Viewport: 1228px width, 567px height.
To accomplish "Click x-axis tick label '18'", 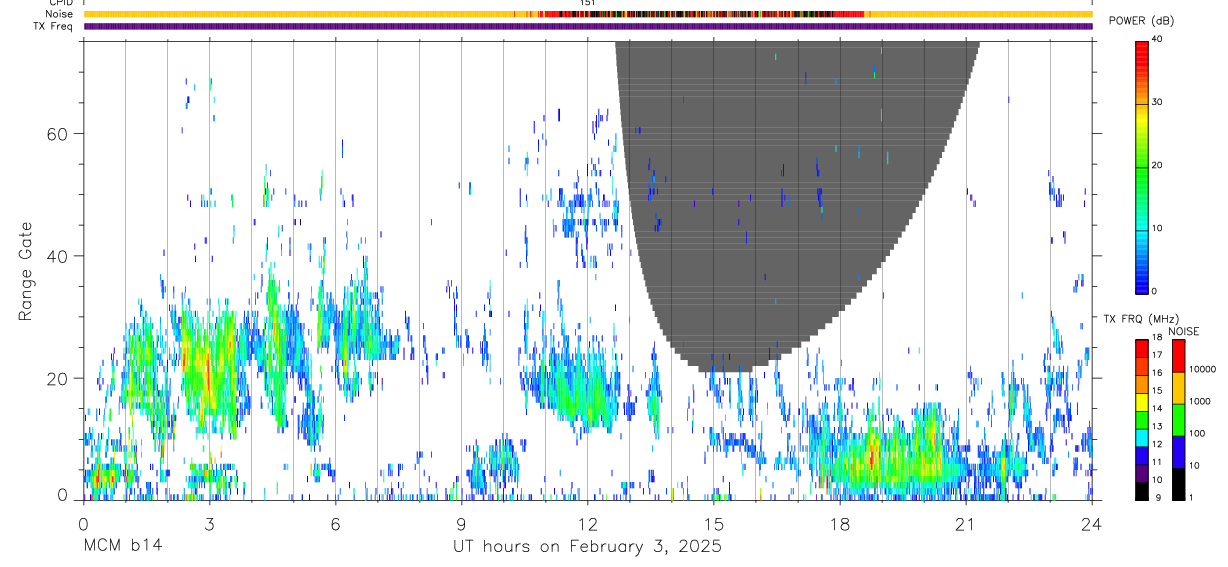I will click(840, 523).
